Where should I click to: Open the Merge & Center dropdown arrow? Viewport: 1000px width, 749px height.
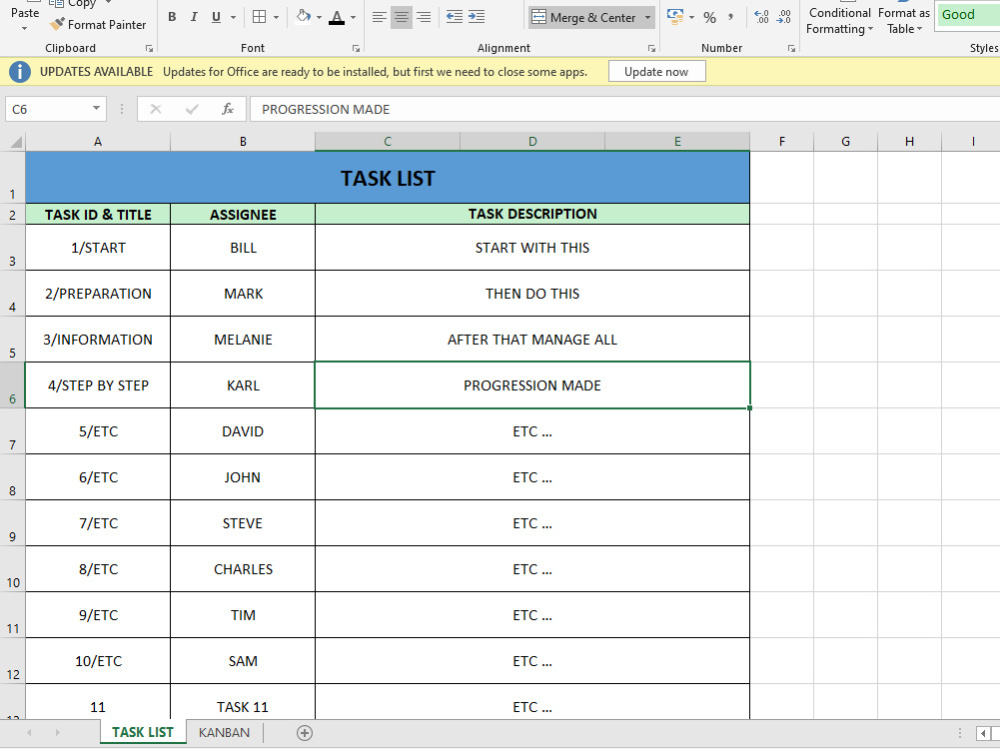point(648,17)
